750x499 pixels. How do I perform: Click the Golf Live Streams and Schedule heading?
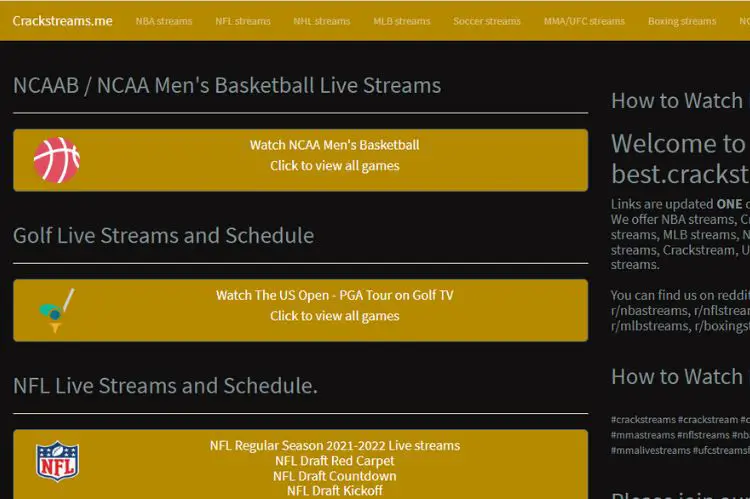point(164,236)
